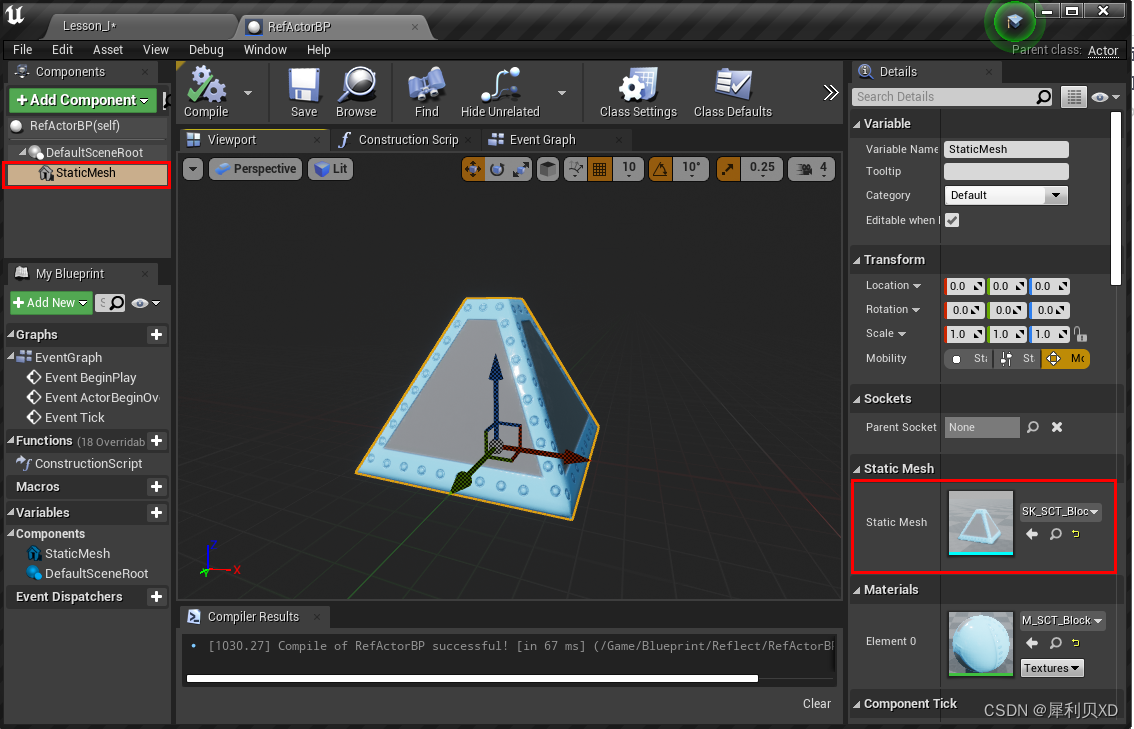Open Class Defaults
Viewport: 1134px width, 729px height.
point(733,92)
